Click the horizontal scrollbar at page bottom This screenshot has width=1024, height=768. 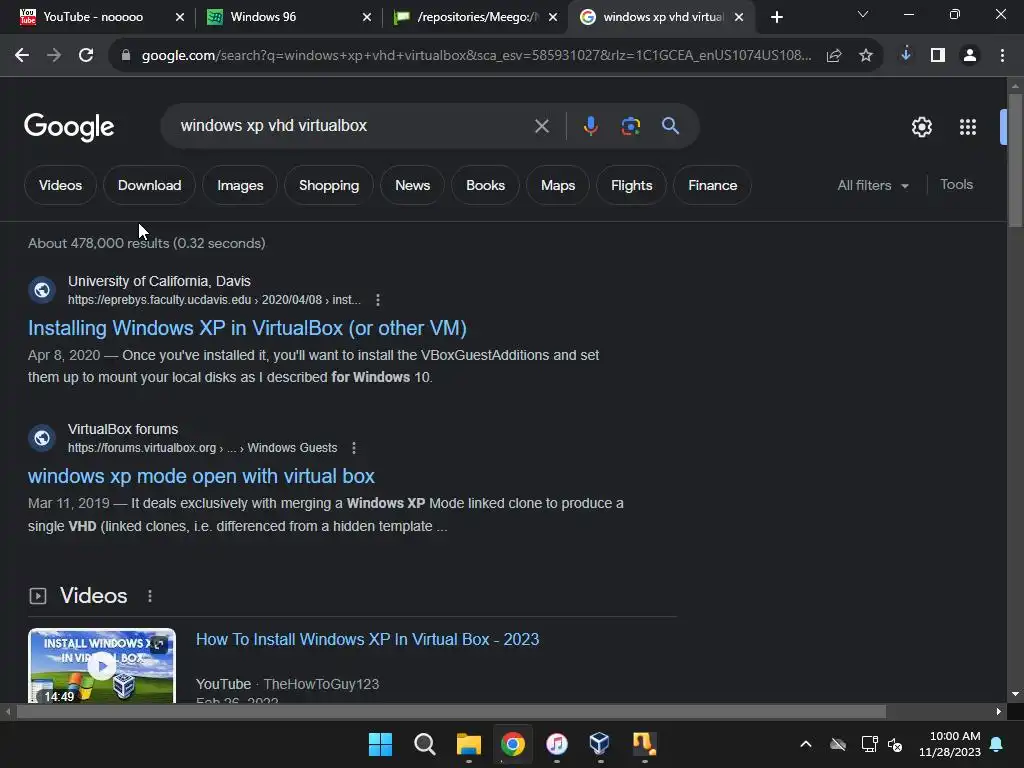pyautogui.click(x=451, y=712)
